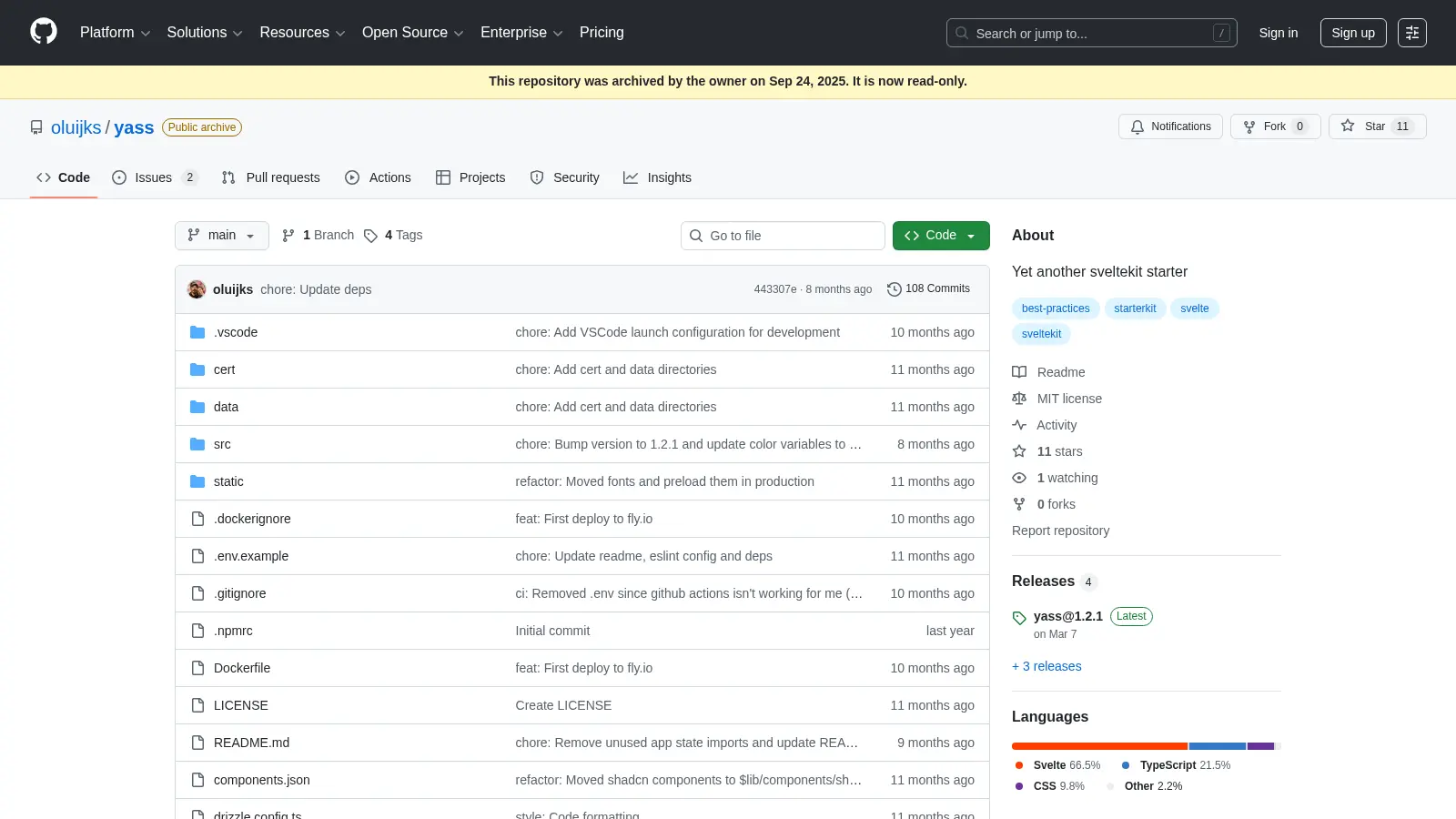Open the main branch selector dropdown

(x=222, y=236)
